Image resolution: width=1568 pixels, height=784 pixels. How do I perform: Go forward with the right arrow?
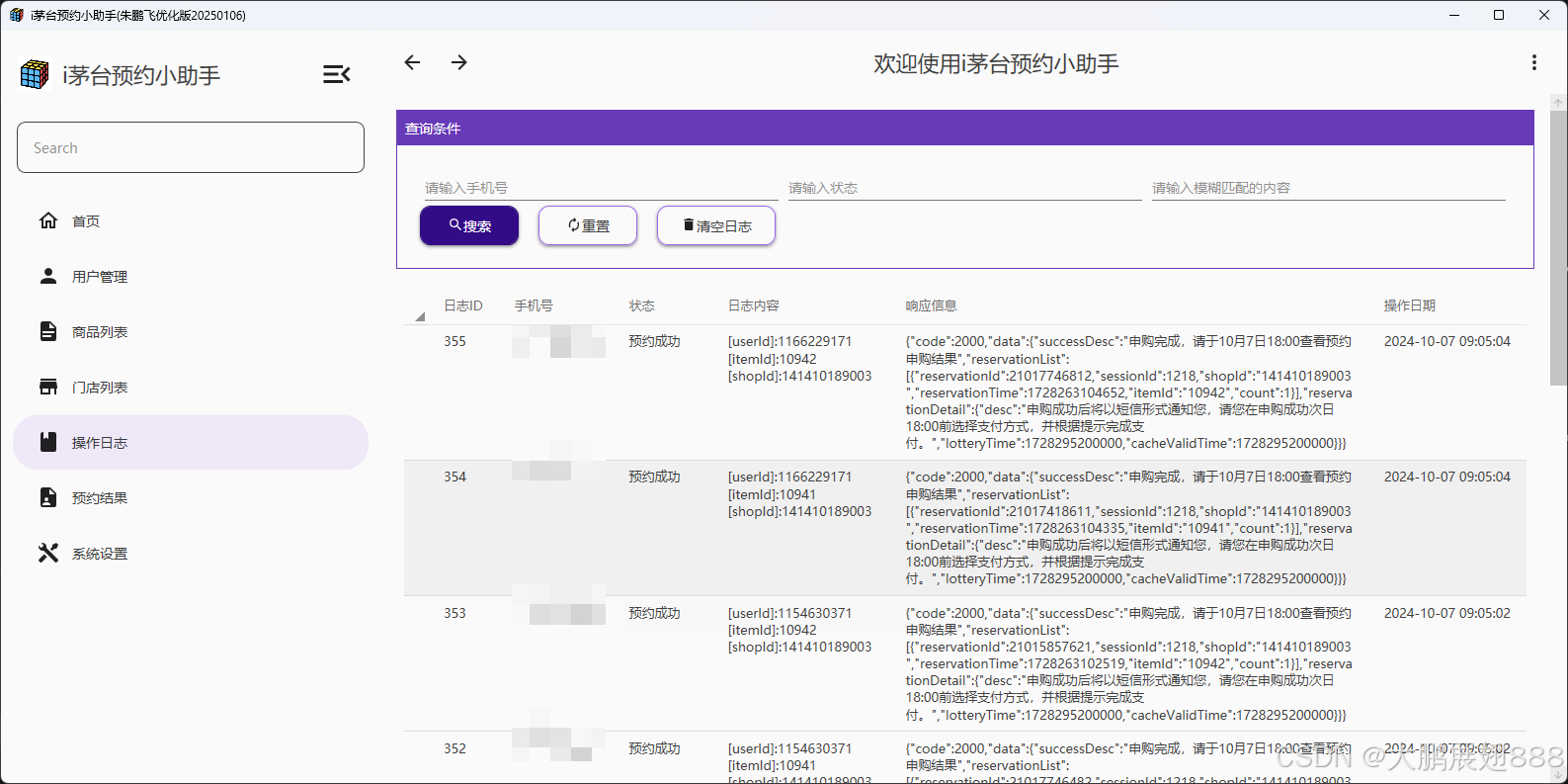tap(459, 62)
